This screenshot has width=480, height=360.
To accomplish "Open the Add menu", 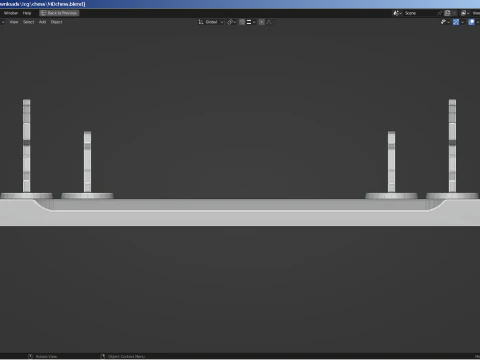I will pyautogui.click(x=42, y=22).
